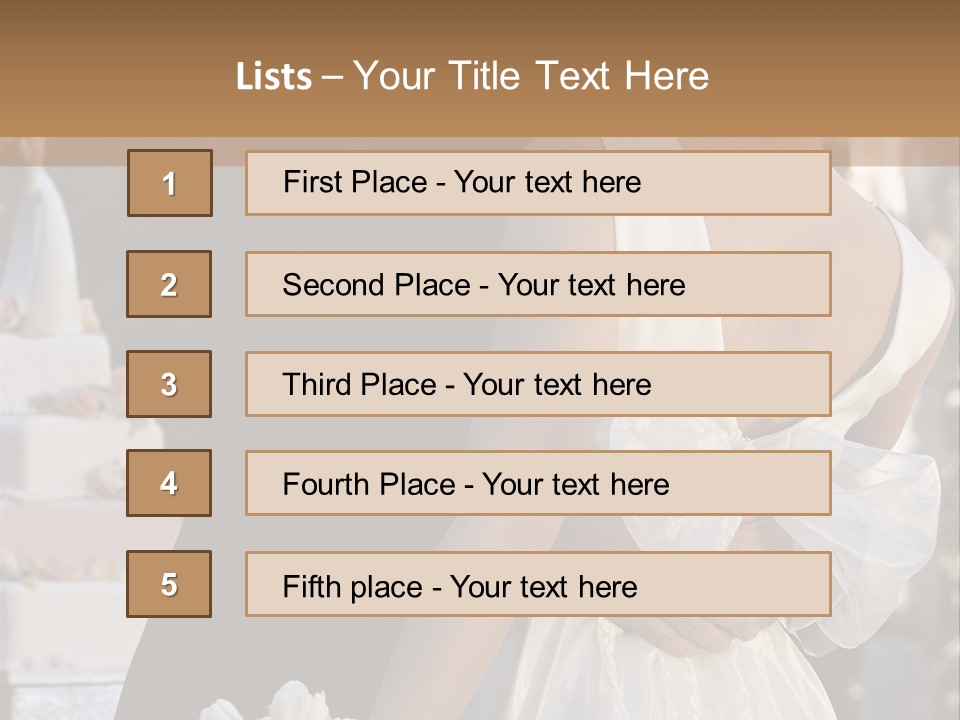The height and width of the screenshot is (720, 960).
Task: Click the First Place text box
Action: tap(538, 183)
